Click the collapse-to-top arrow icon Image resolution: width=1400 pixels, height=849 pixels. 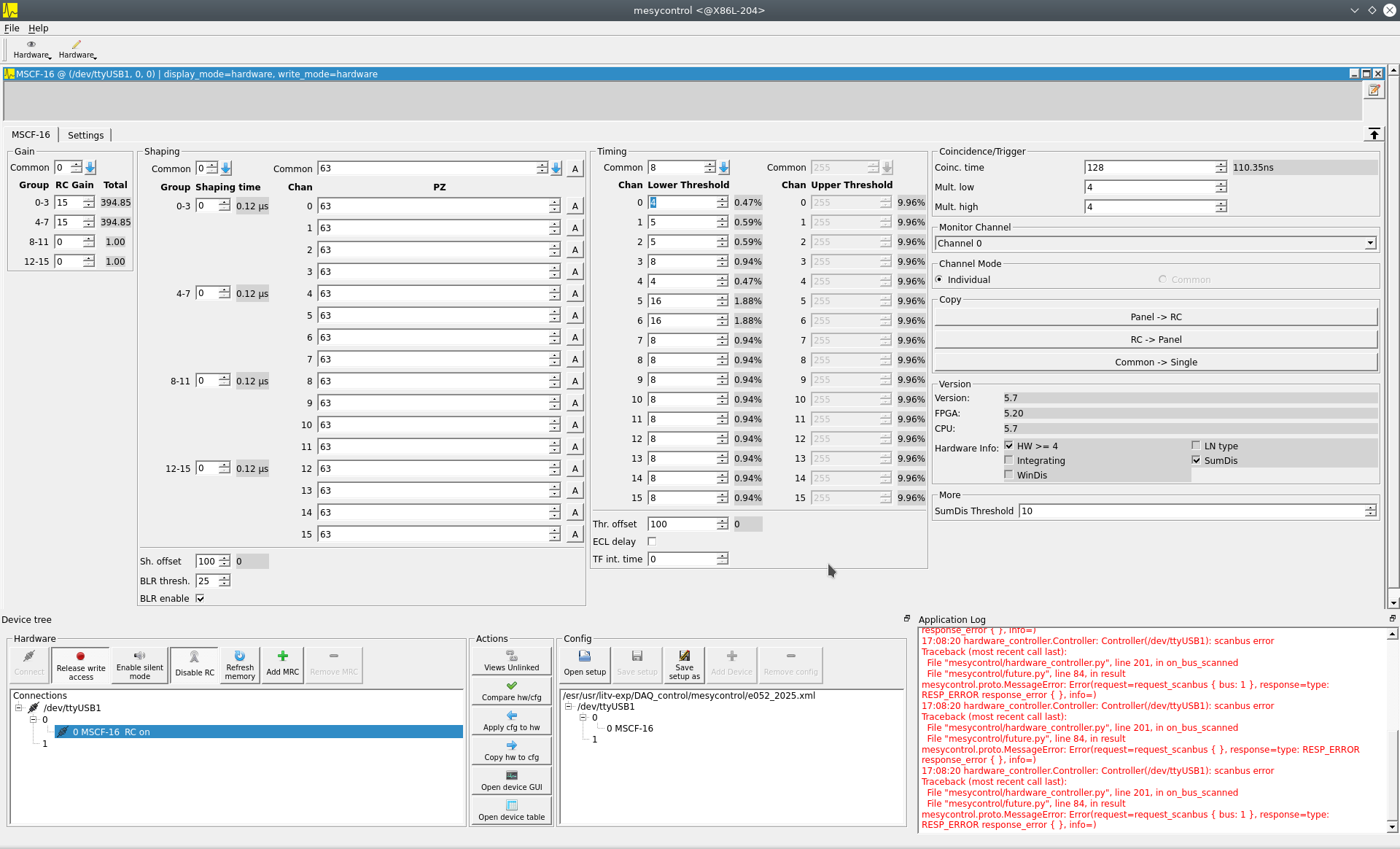1374,133
